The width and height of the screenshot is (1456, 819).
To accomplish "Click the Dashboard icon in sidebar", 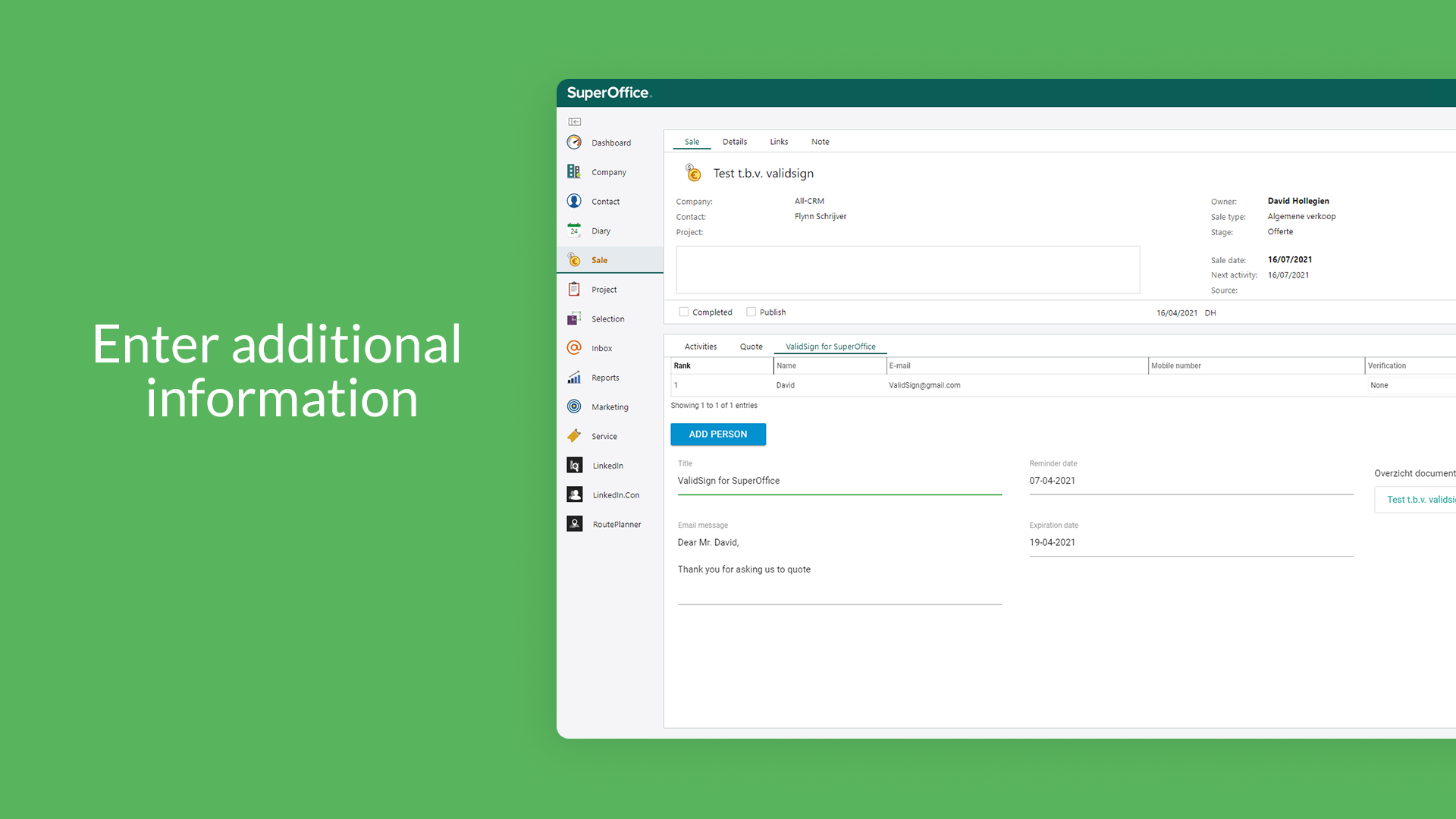I will 574,142.
